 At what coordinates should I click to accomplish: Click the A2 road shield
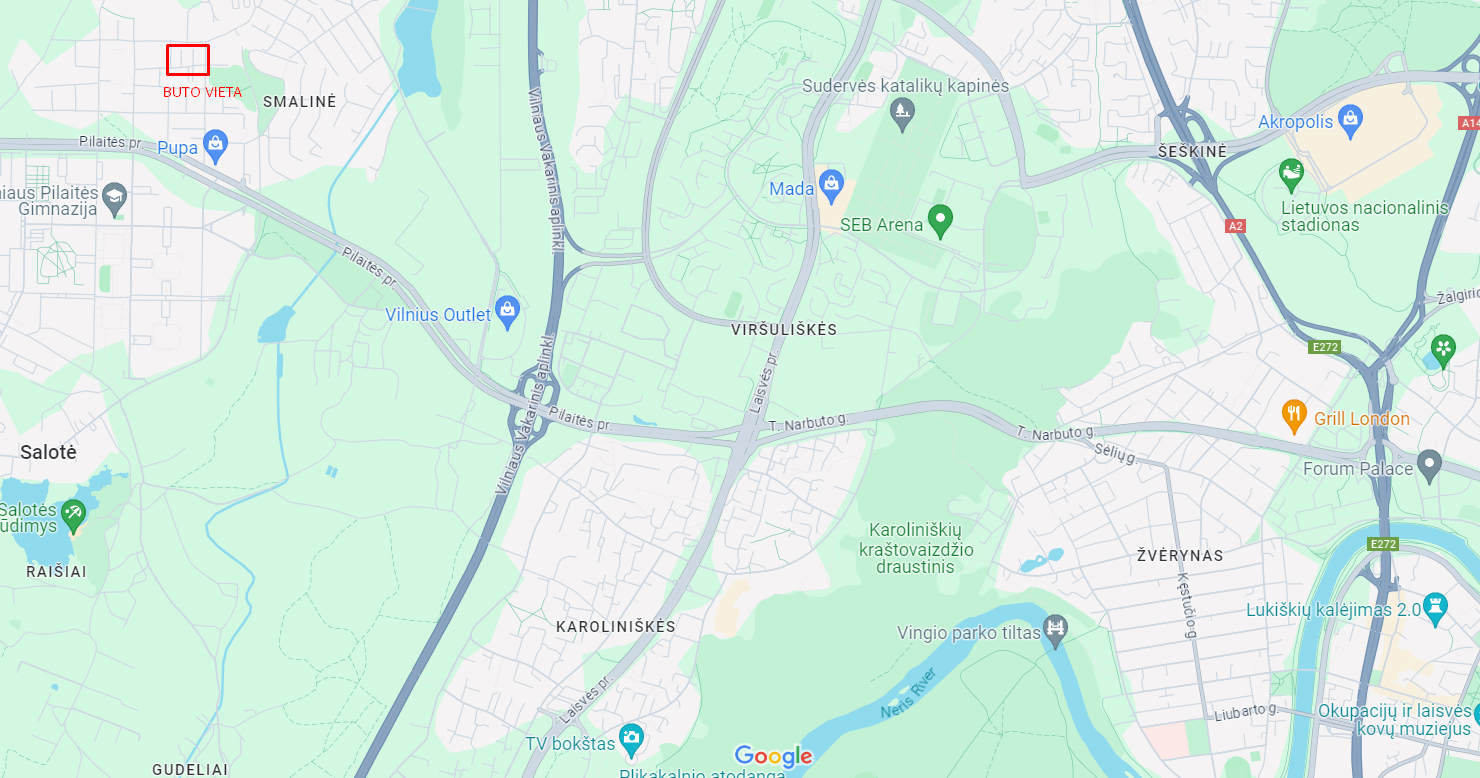tap(1236, 226)
